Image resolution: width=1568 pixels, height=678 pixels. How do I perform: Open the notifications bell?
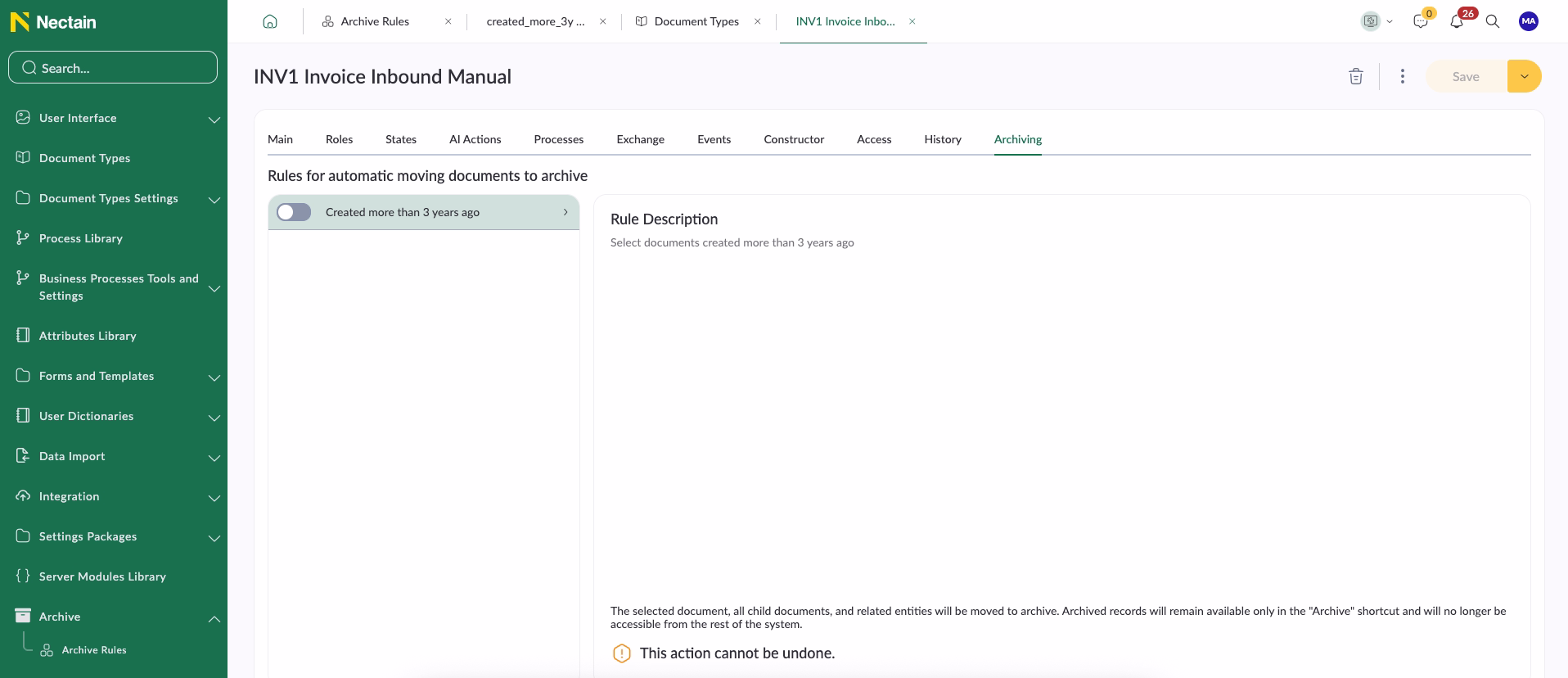[x=1457, y=21]
